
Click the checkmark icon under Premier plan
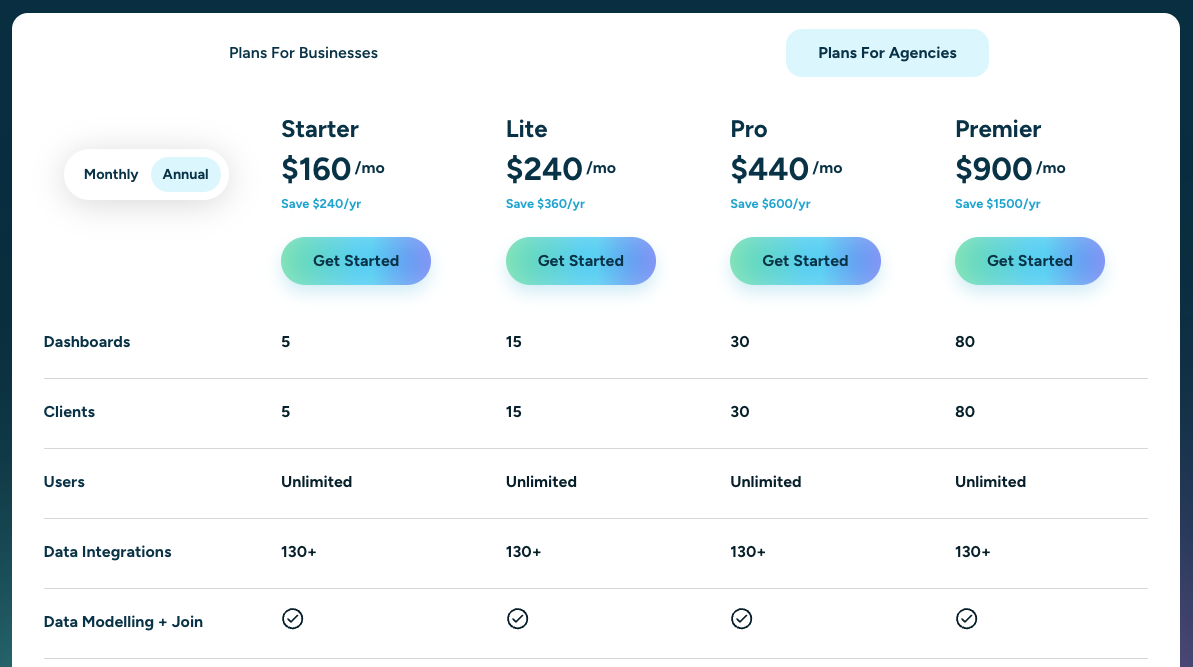pyautogui.click(x=967, y=618)
